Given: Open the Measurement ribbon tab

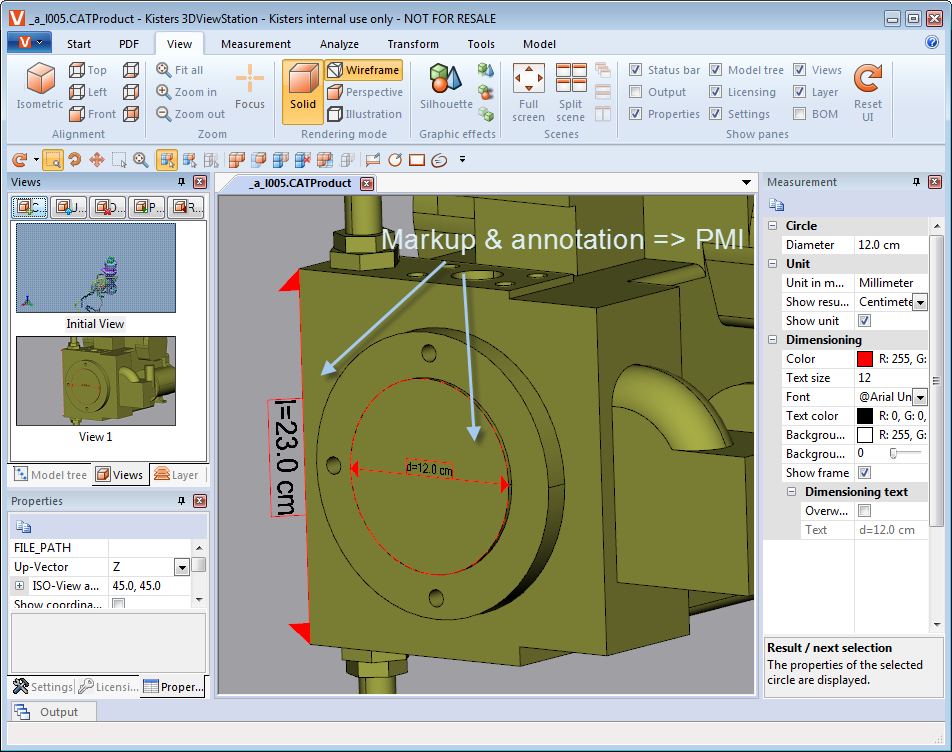Looking at the screenshot, I should click(256, 44).
